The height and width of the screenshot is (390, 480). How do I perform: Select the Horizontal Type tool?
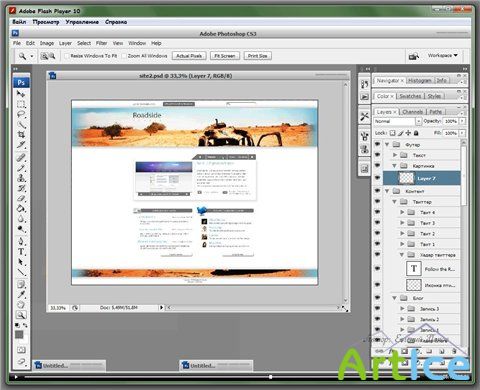coord(21,252)
